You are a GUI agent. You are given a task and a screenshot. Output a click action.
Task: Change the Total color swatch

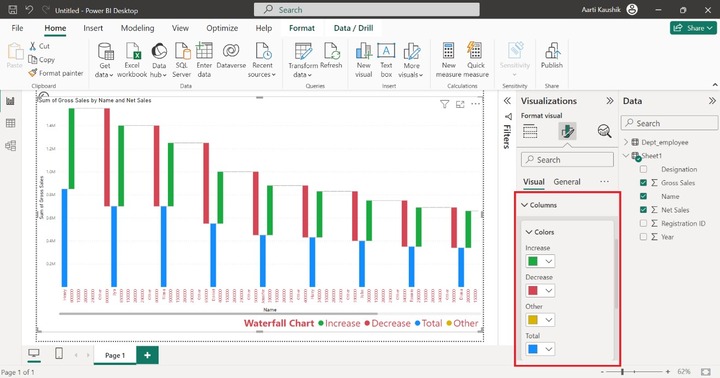pos(540,349)
